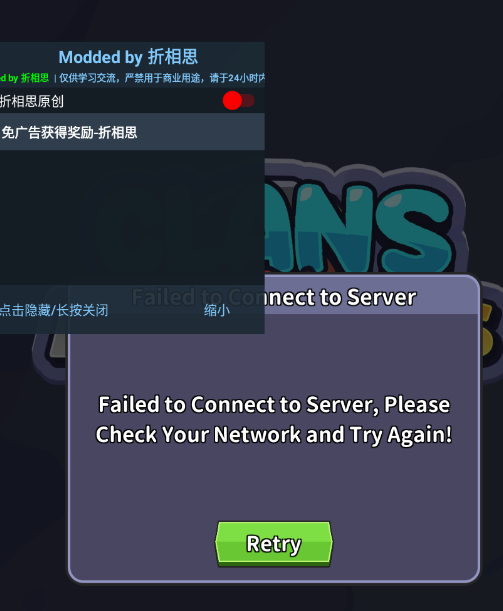Click blank dialog body below error message
This screenshot has height=611, width=503.
coord(274,483)
